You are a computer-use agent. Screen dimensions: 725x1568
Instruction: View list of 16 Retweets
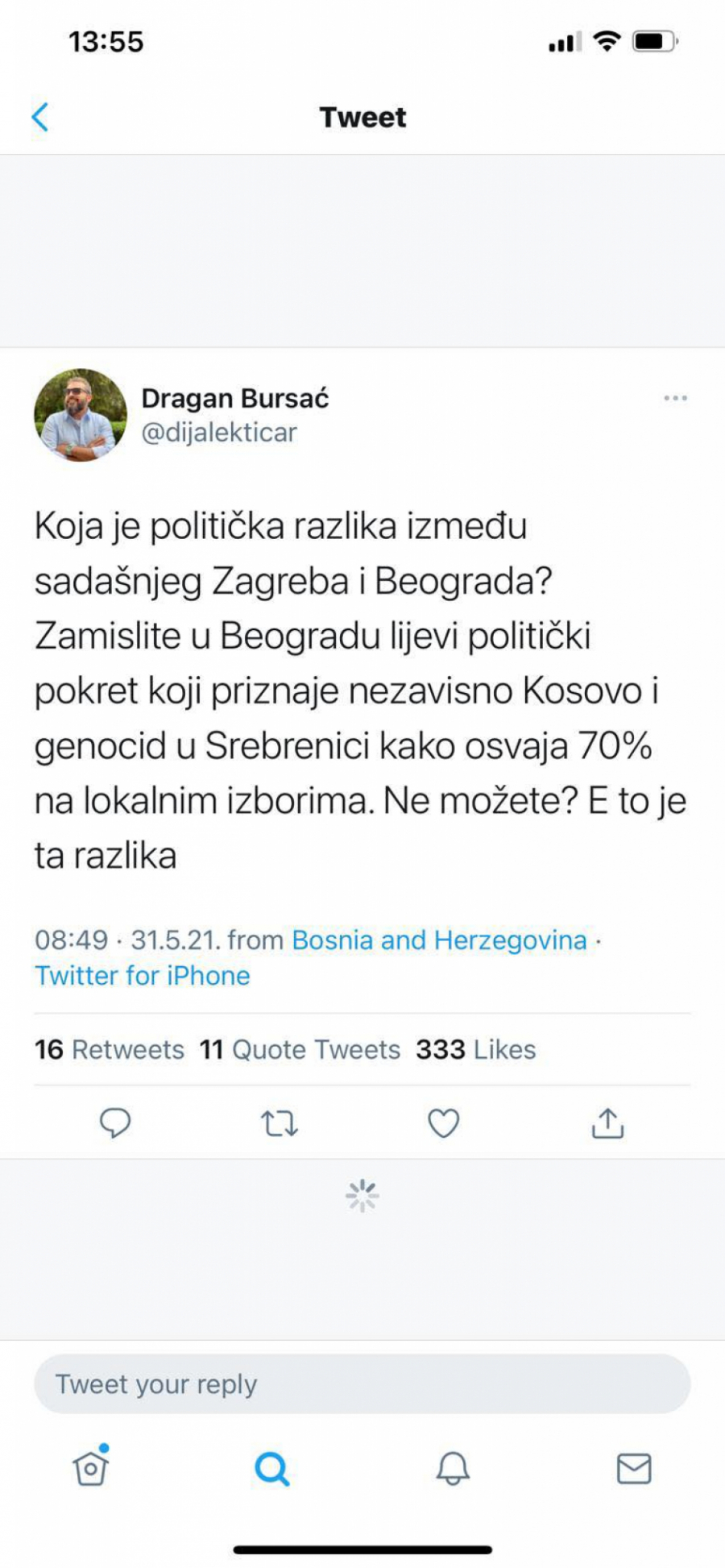click(x=108, y=1049)
